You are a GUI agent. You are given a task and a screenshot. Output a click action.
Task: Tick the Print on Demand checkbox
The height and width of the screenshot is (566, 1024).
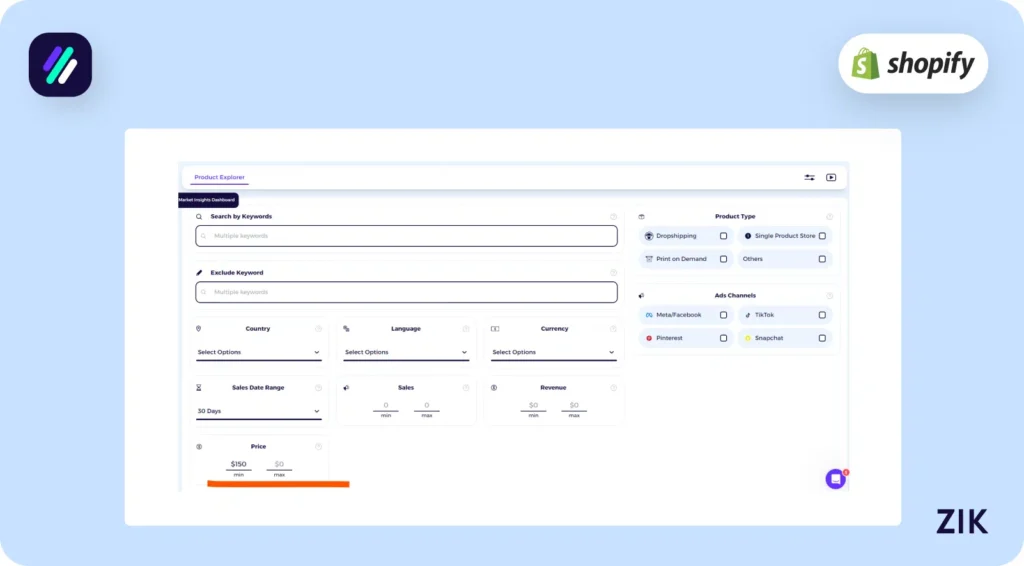click(723, 259)
